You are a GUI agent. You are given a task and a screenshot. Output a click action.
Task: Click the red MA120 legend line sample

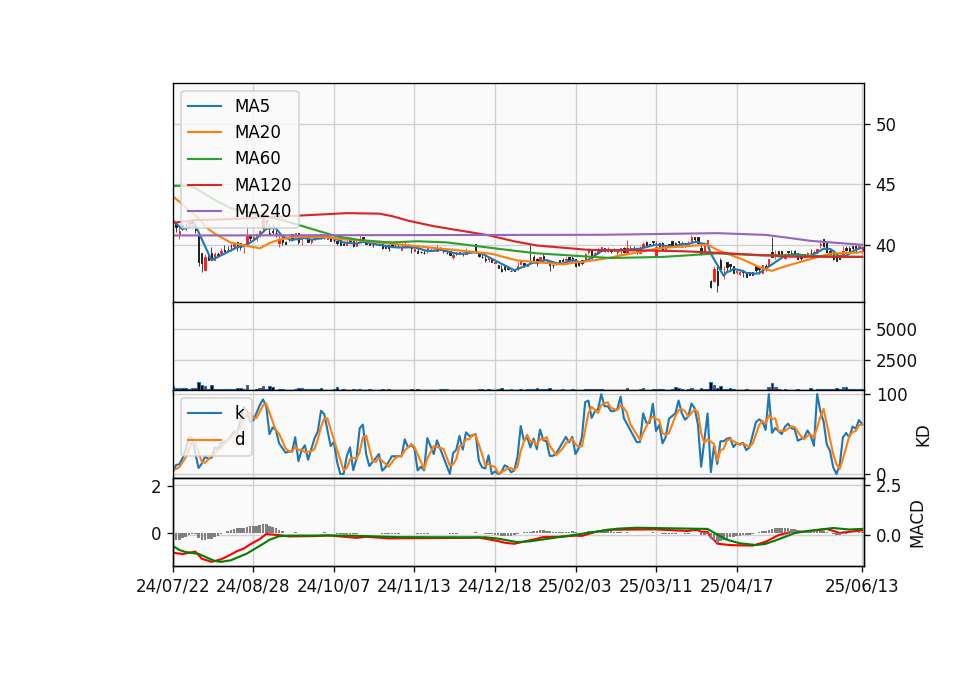point(204,185)
